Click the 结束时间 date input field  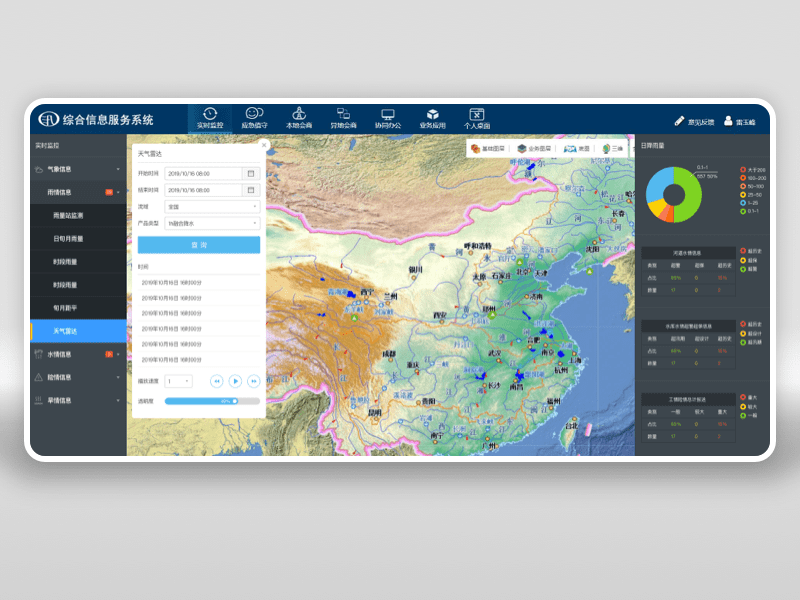tap(203, 190)
